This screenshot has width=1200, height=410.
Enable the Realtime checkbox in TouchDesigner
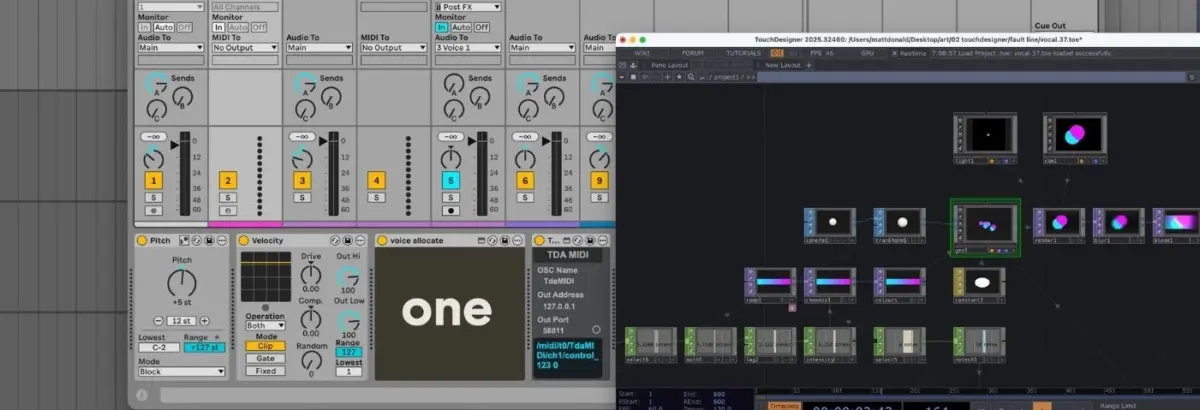coord(893,53)
